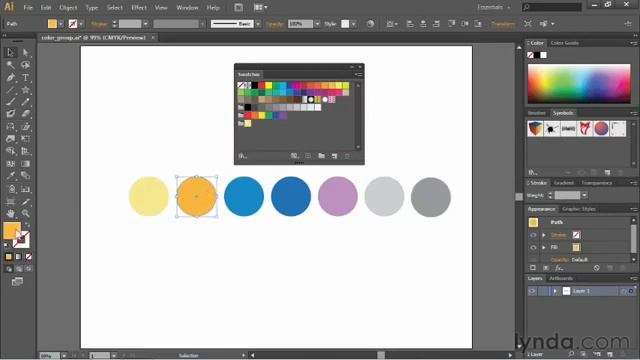The height and width of the screenshot is (360, 640).
Task: Open Swatch Libraries menu in Swatches panel
Action: tap(242, 156)
